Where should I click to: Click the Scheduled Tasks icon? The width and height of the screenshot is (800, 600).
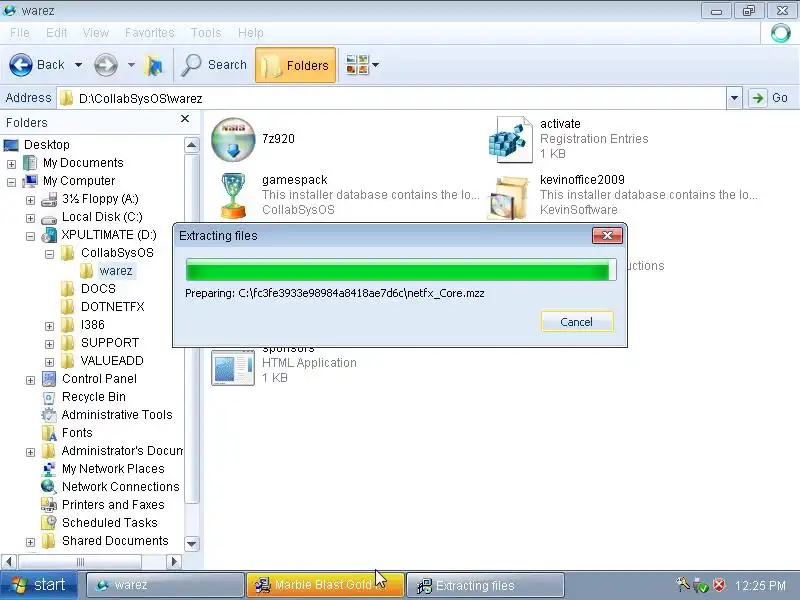49,523
